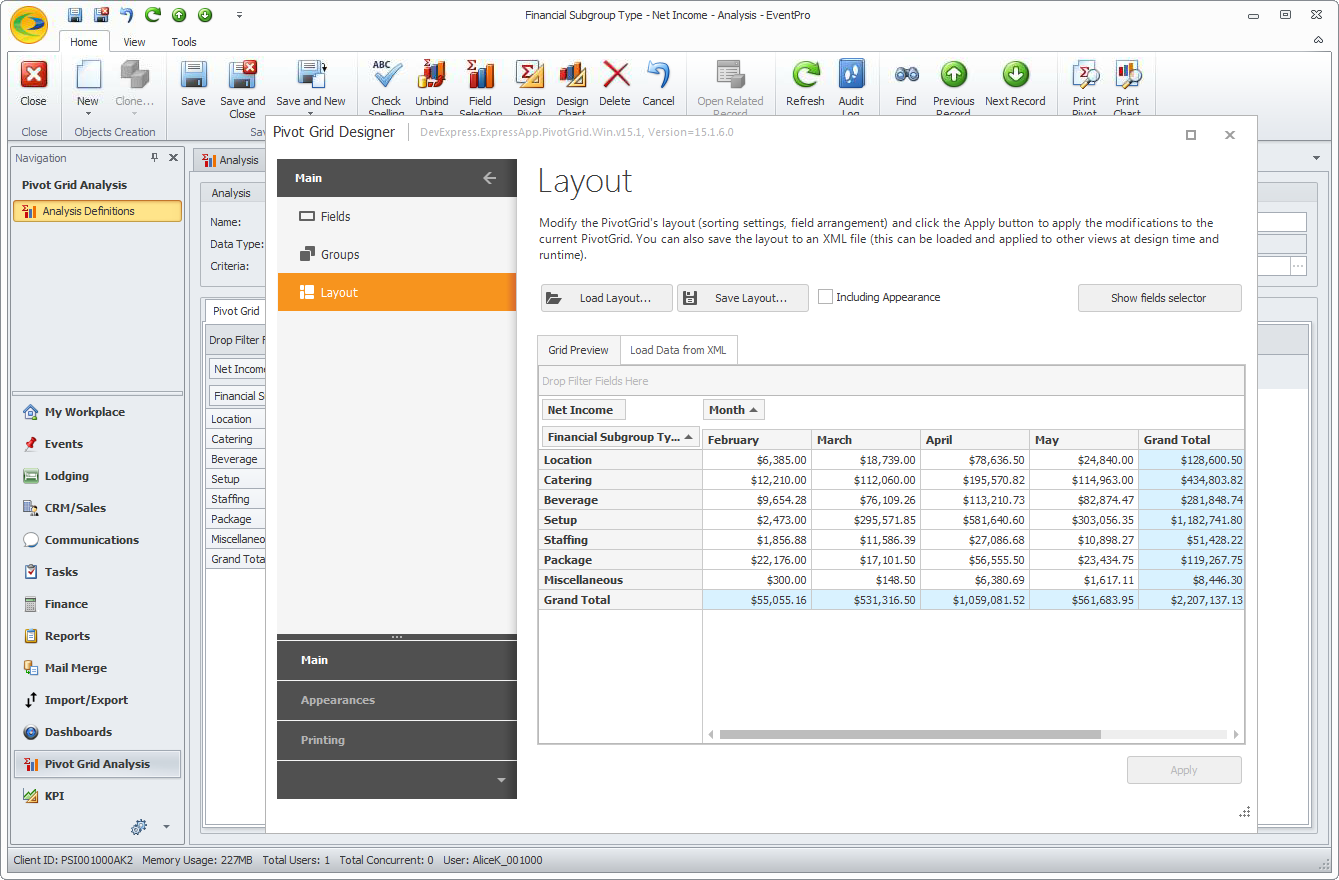
Task: Click Load Layout button
Action: point(607,298)
